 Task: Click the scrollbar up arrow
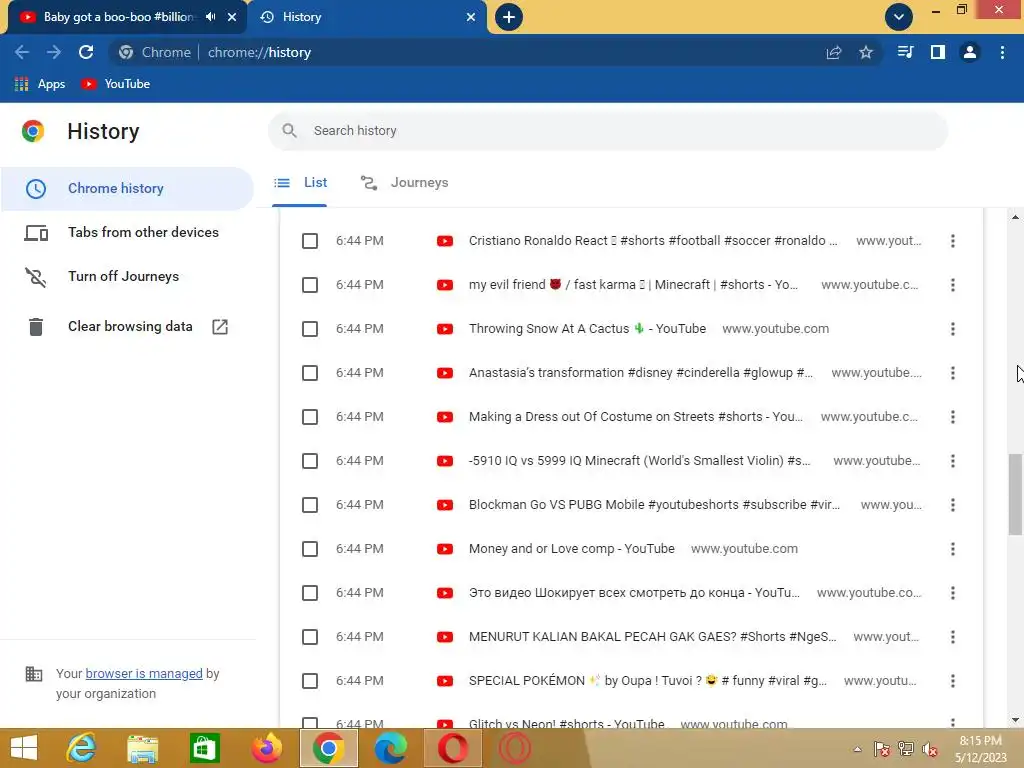click(x=1015, y=217)
